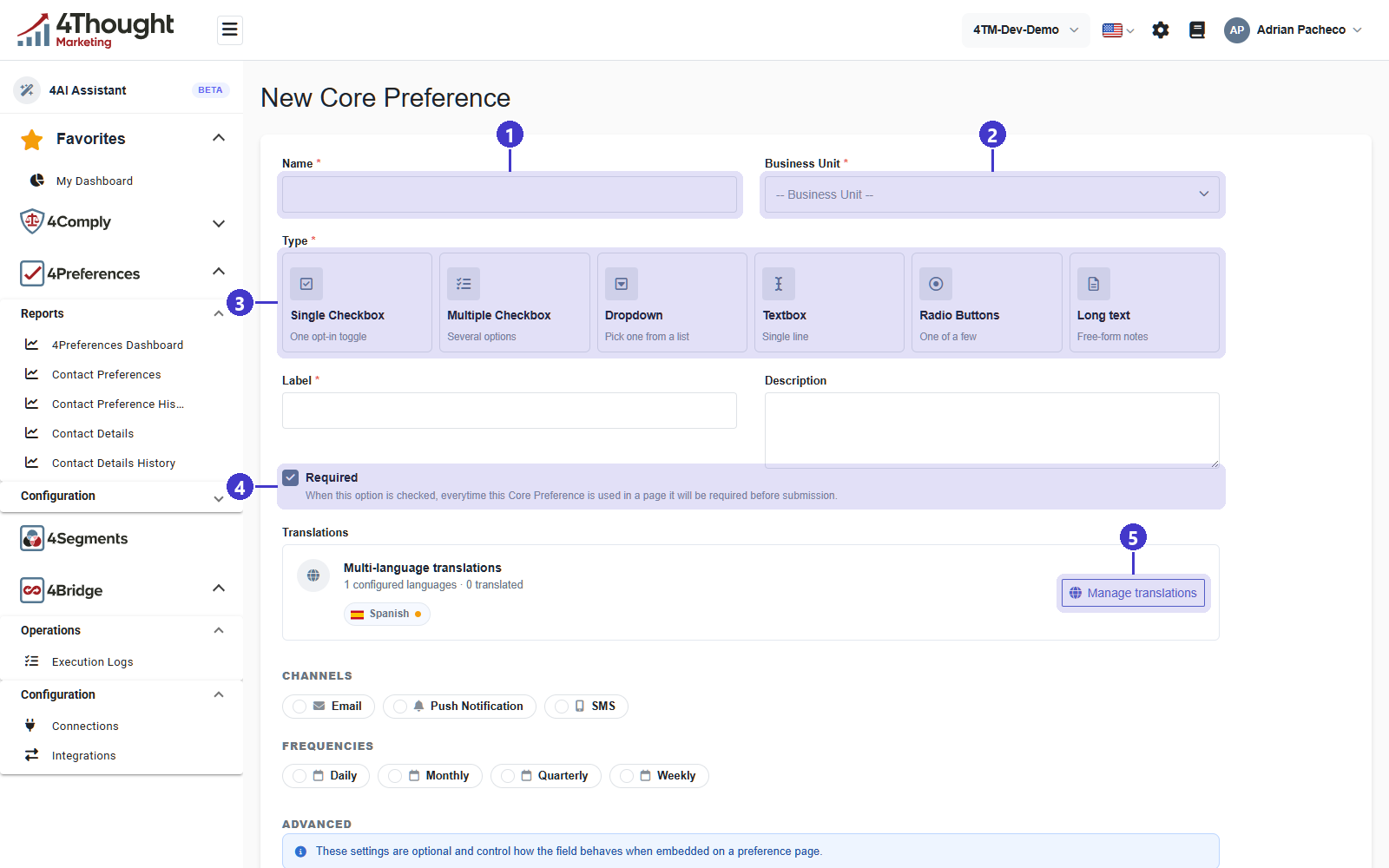Click the Long text document icon
1389x868 pixels.
1094,284
